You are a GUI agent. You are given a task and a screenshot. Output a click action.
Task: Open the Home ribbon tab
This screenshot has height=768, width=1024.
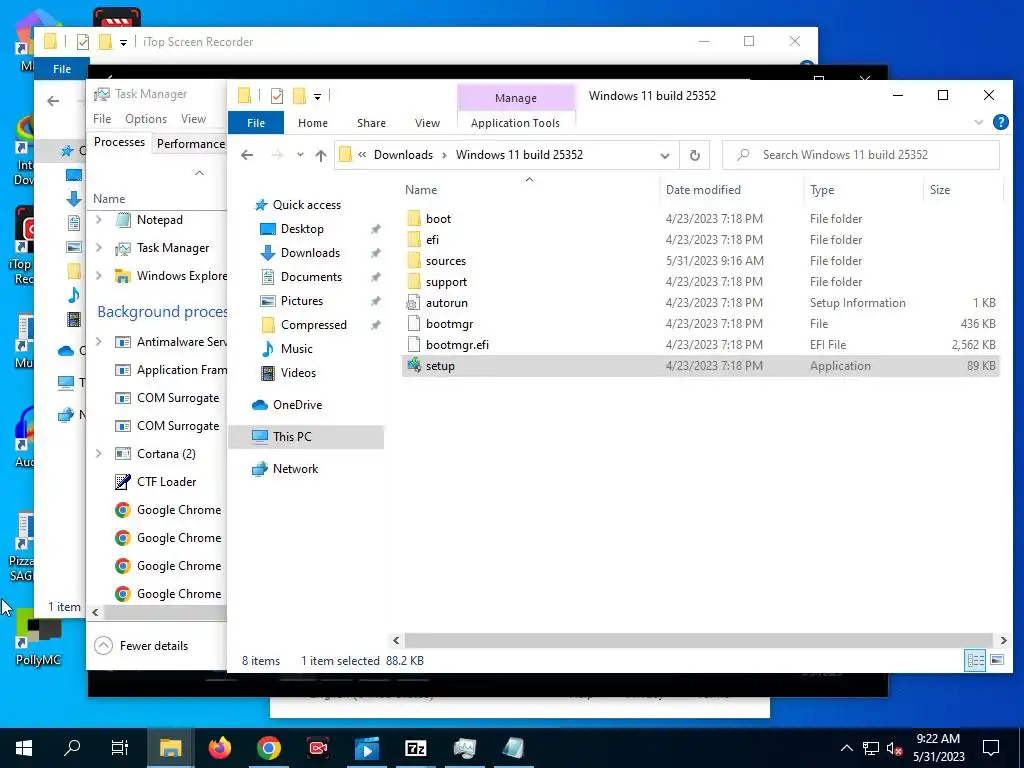point(313,123)
